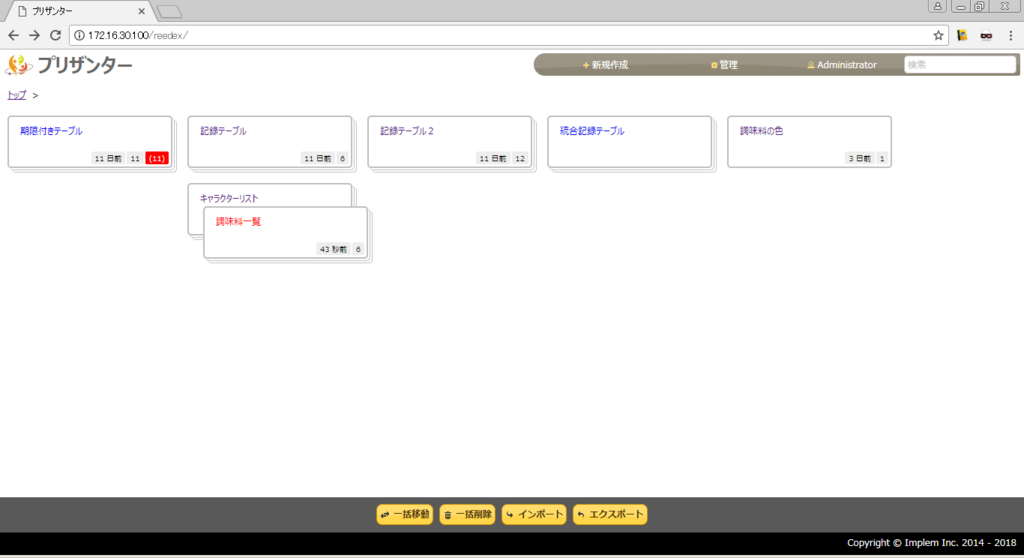The width and height of the screenshot is (1024, 558).
Task: Click the Chrome profile user icon
Action: [937, 7]
